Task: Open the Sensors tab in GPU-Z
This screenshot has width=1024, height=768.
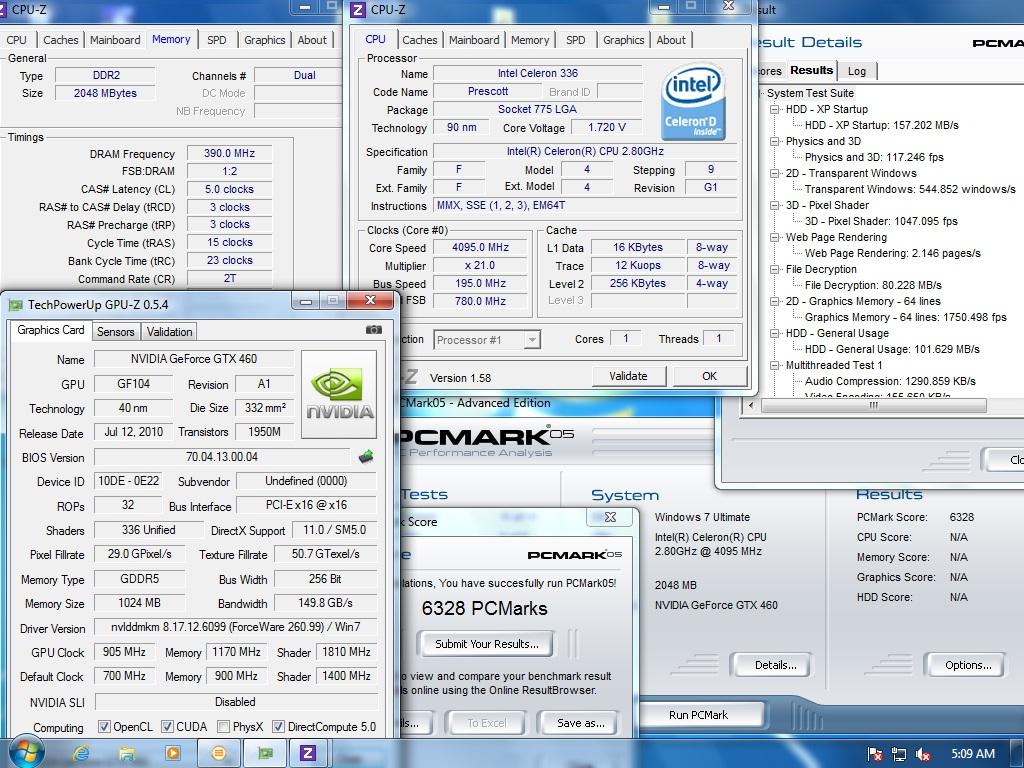Action: pyautogui.click(x=116, y=332)
